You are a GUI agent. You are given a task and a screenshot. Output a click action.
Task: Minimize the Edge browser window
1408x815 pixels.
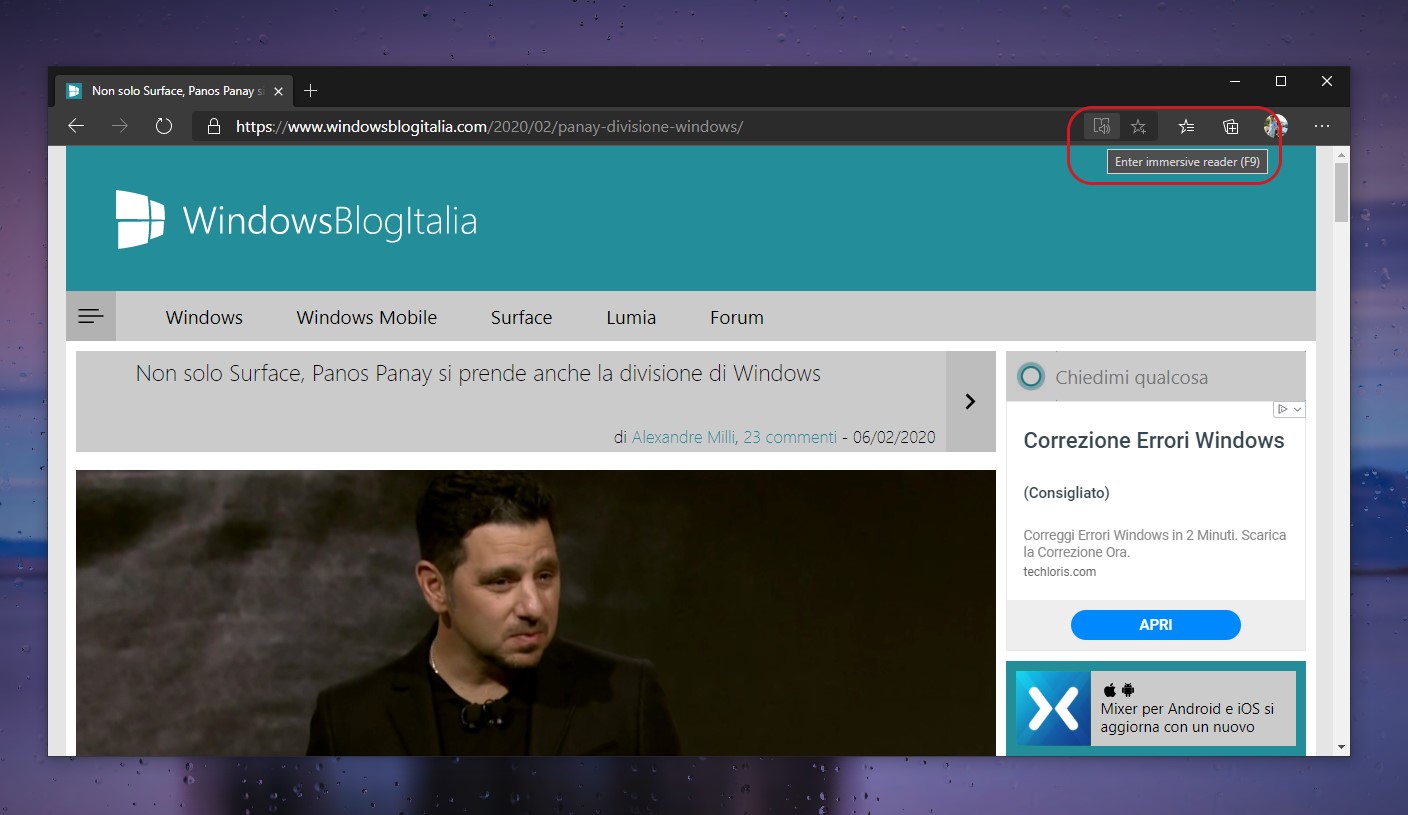1236,82
